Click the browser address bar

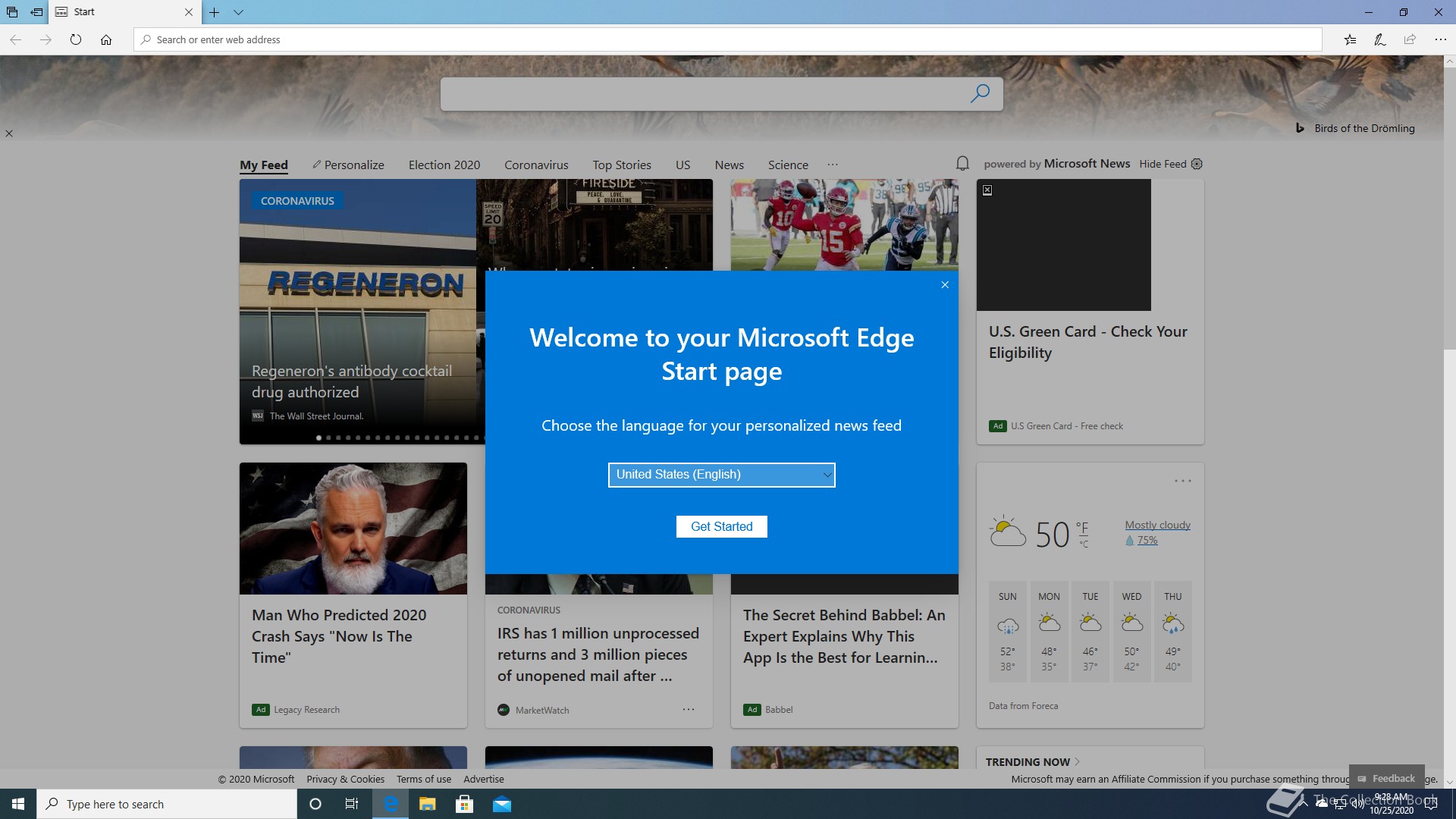pyautogui.click(x=728, y=39)
